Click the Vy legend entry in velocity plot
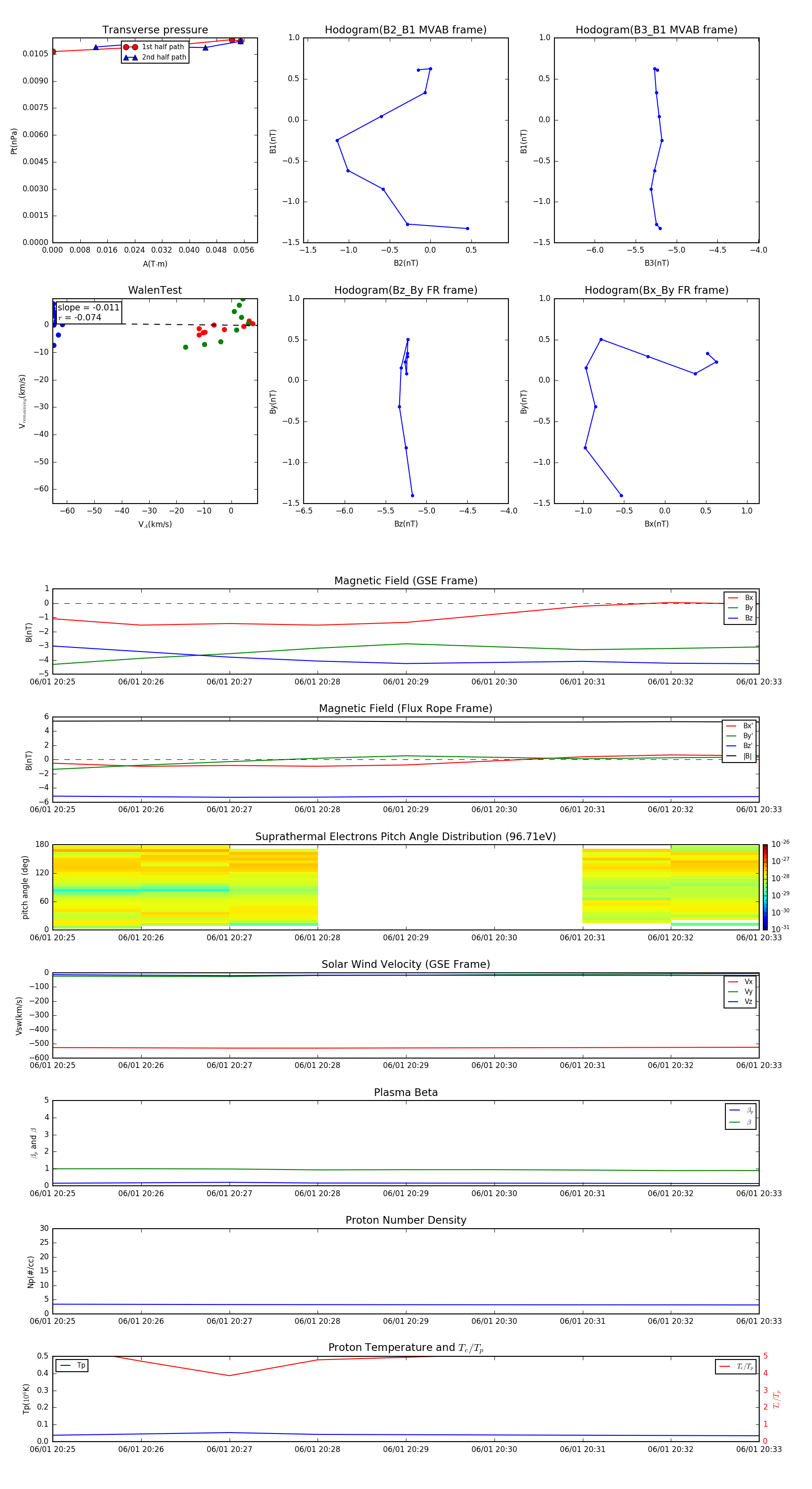The width and height of the screenshot is (812, 1489). (x=740, y=992)
